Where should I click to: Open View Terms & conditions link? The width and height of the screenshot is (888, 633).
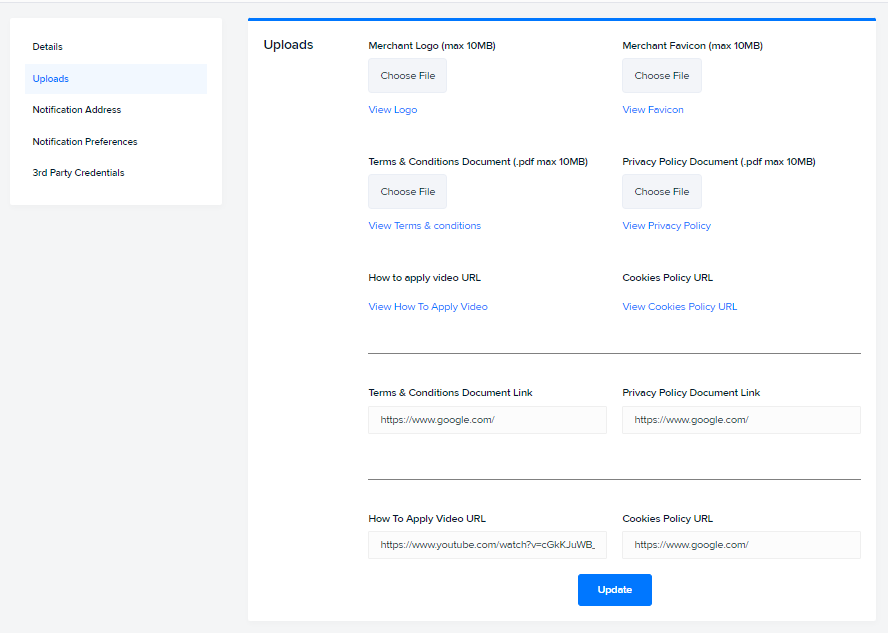point(425,226)
